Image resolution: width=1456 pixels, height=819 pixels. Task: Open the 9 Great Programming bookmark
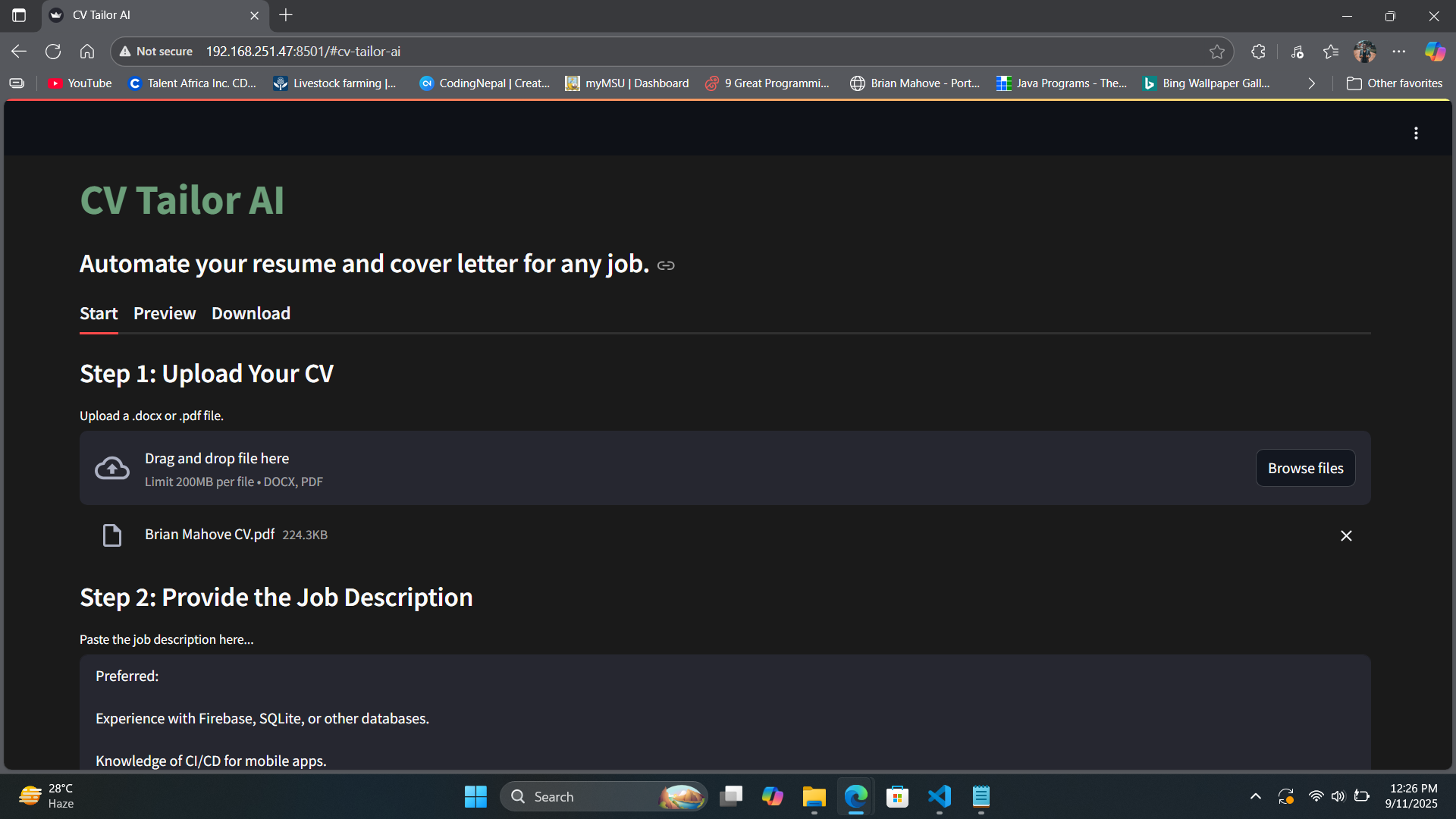pos(767,83)
